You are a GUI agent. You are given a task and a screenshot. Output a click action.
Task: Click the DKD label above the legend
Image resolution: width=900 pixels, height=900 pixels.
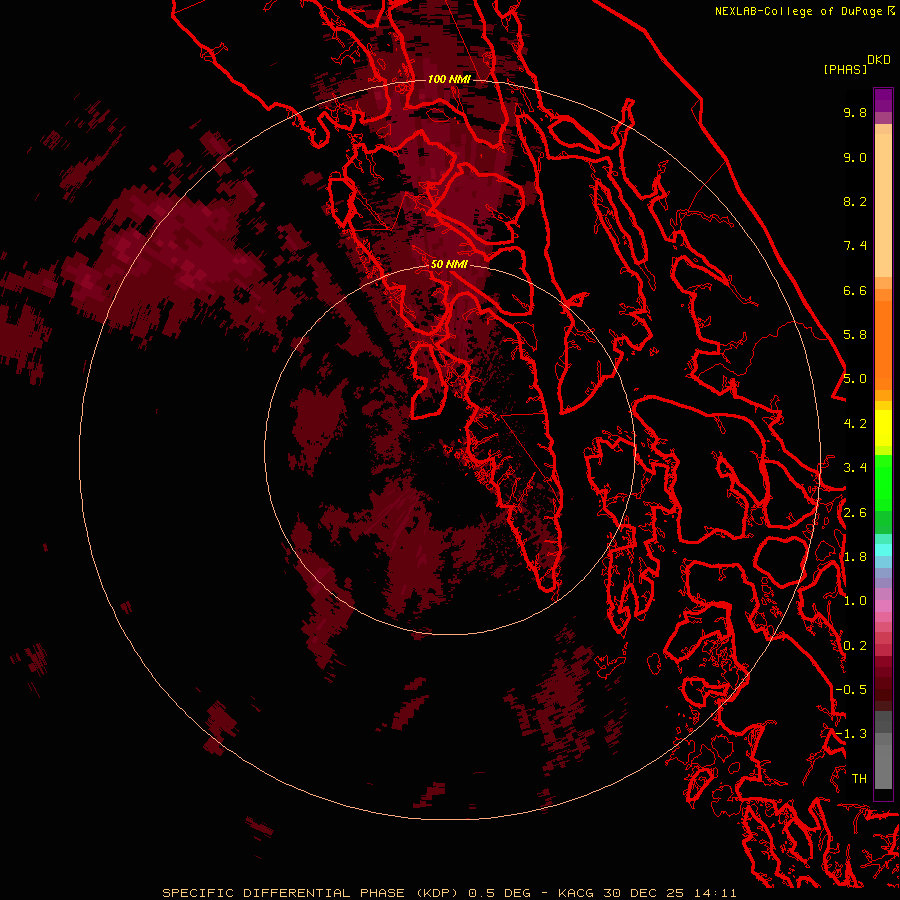(879, 60)
